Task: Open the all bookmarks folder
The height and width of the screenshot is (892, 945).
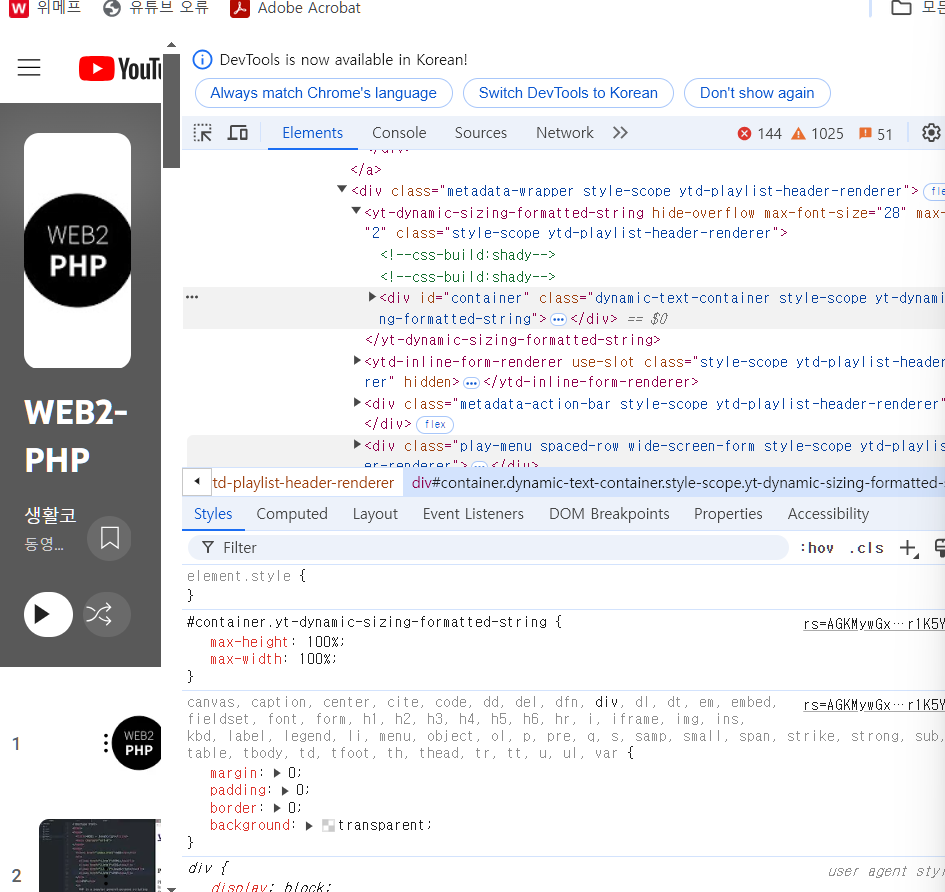Action: [x=916, y=8]
